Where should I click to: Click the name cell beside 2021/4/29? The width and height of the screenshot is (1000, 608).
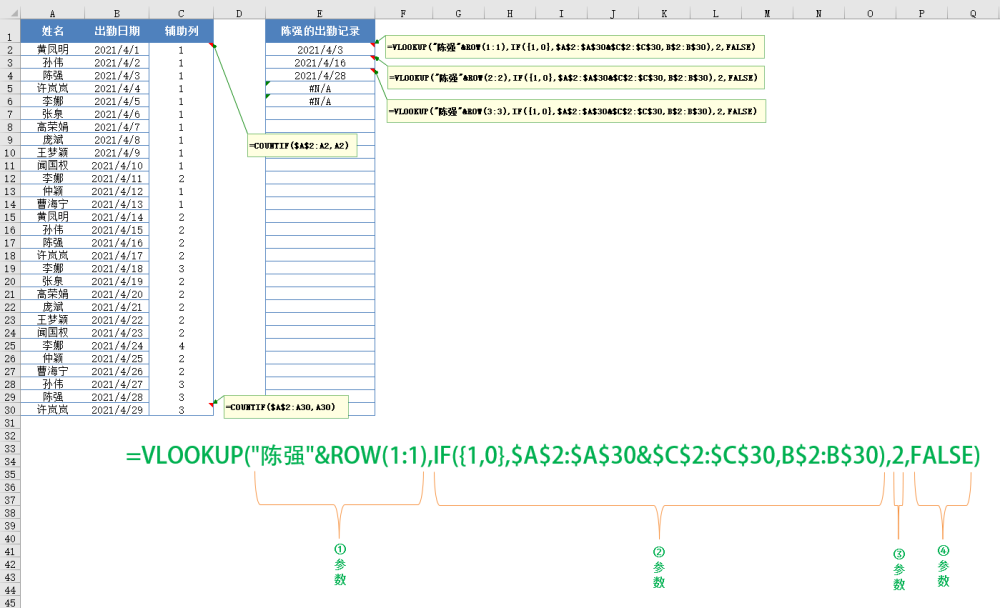pos(52,410)
